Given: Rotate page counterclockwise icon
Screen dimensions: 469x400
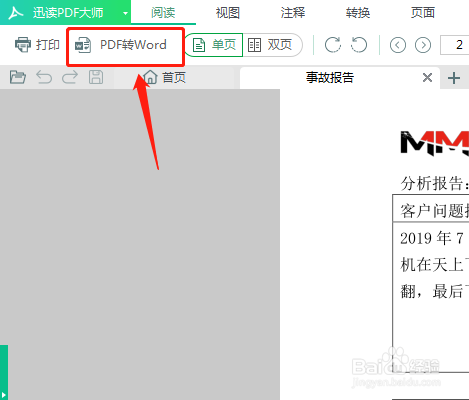Looking at the screenshot, I should 359,45.
